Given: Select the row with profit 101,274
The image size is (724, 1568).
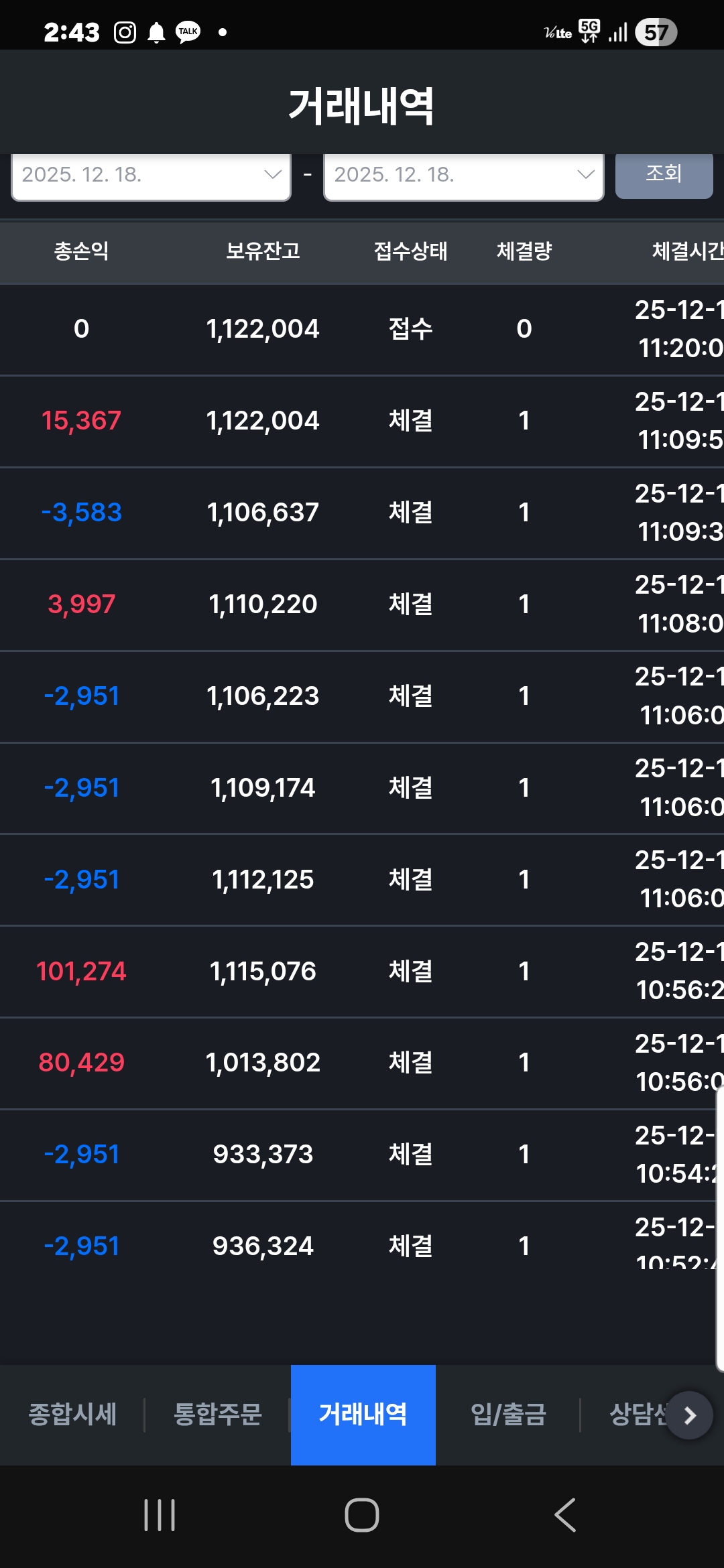Looking at the screenshot, I should coord(362,972).
